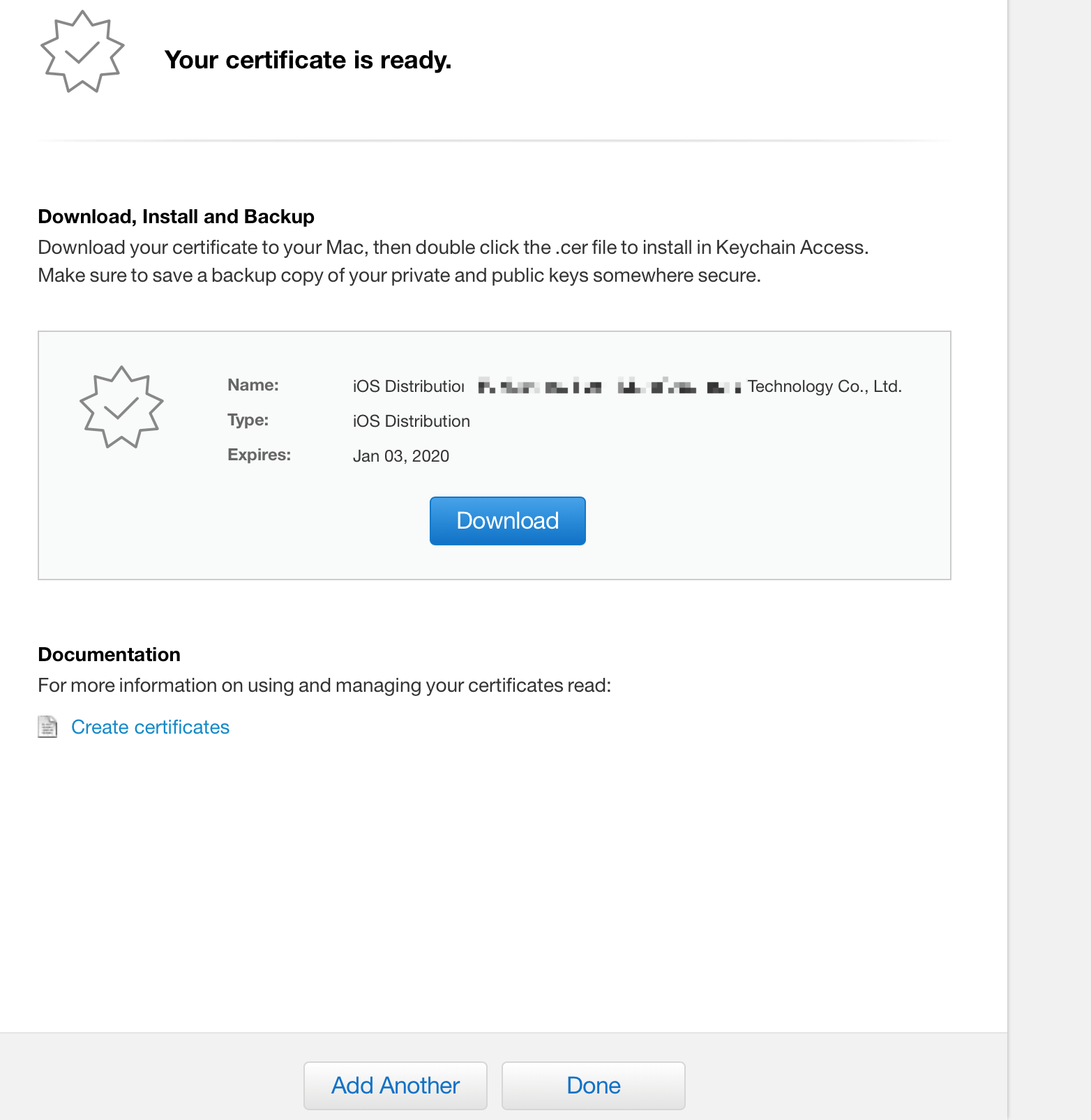1091x1120 pixels.
Task: Click the "Technology Co., Ltd." name text
Action: pyautogui.click(x=824, y=386)
